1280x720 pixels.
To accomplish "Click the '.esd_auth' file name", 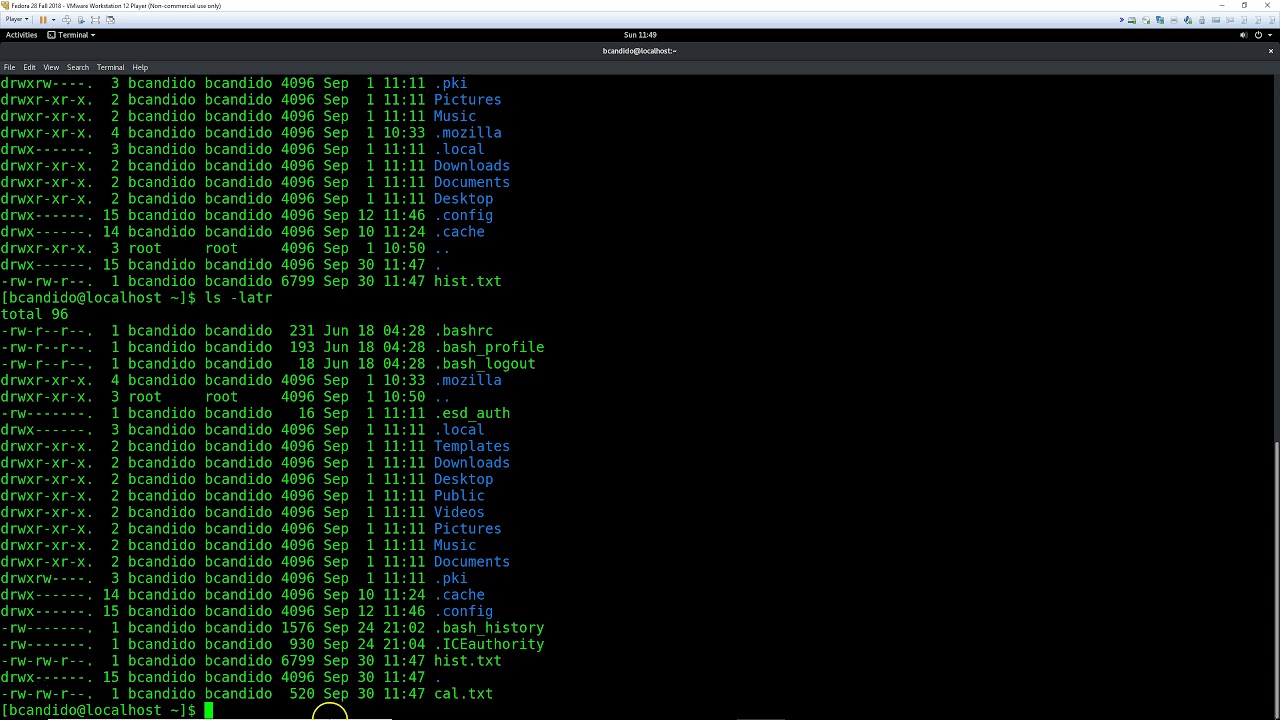I will [x=472, y=413].
